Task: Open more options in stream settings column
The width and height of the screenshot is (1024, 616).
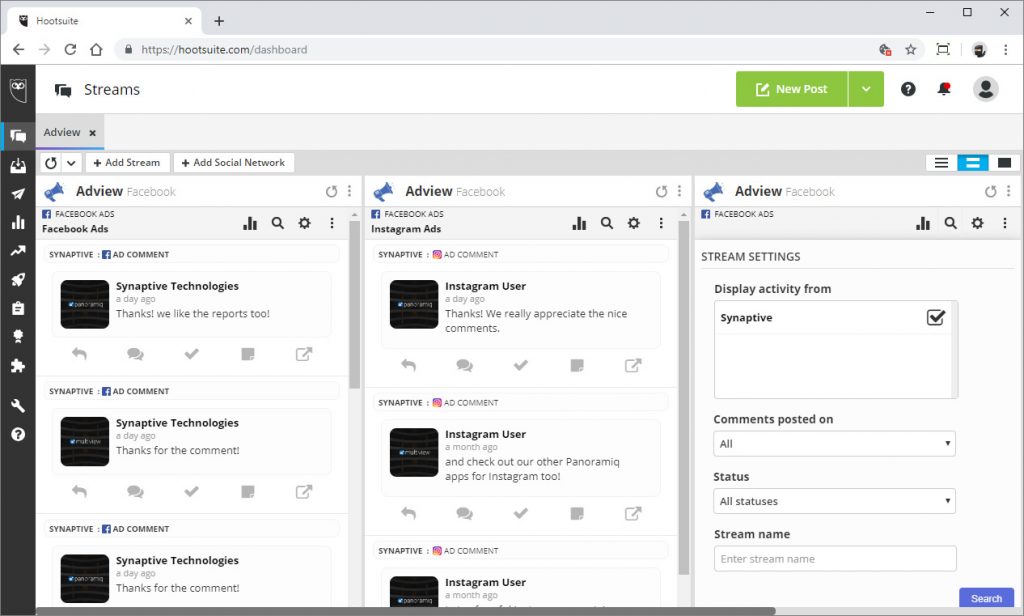Action: tap(1004, 223)
